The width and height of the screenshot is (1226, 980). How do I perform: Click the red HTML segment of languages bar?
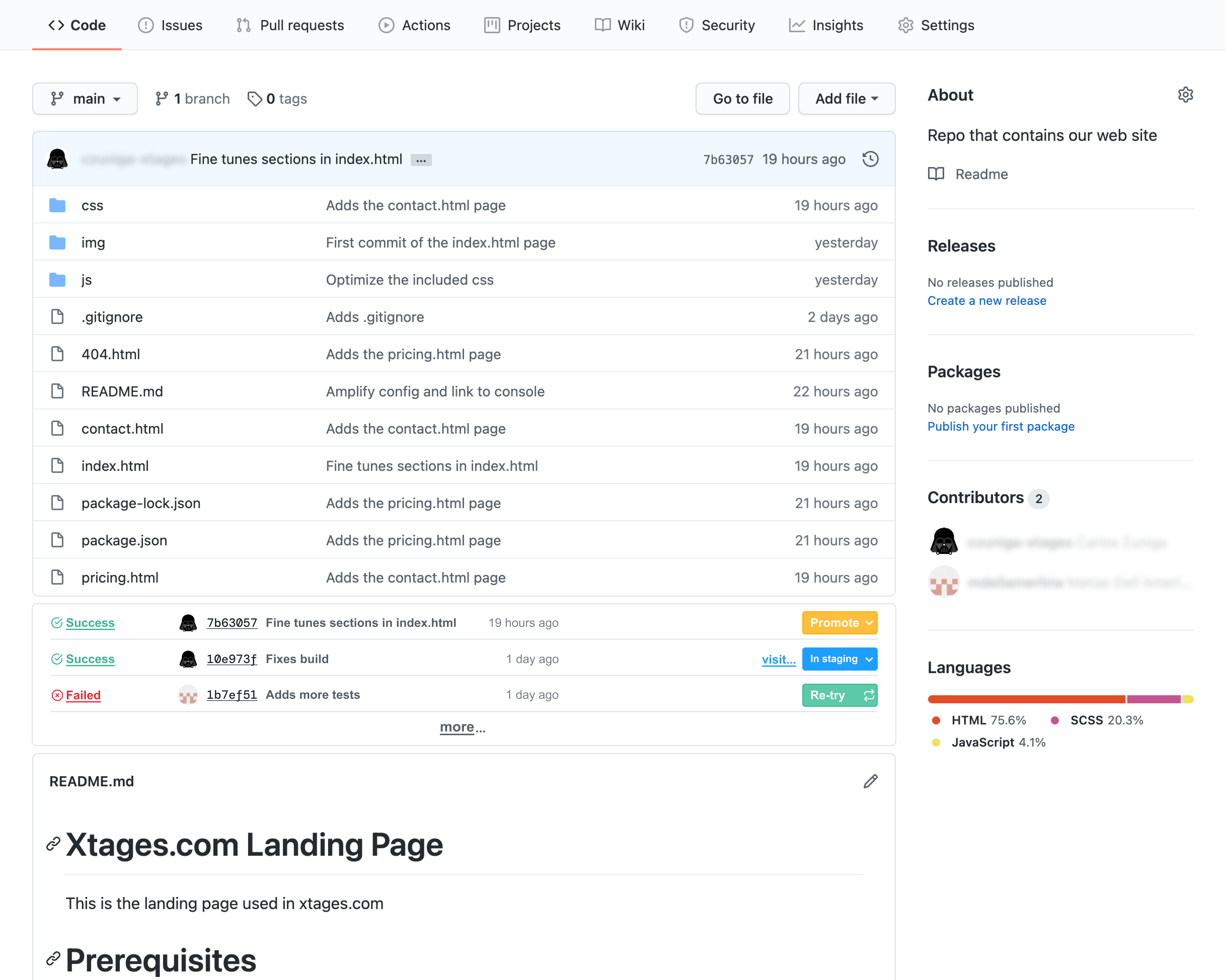tap(1026, 699)
